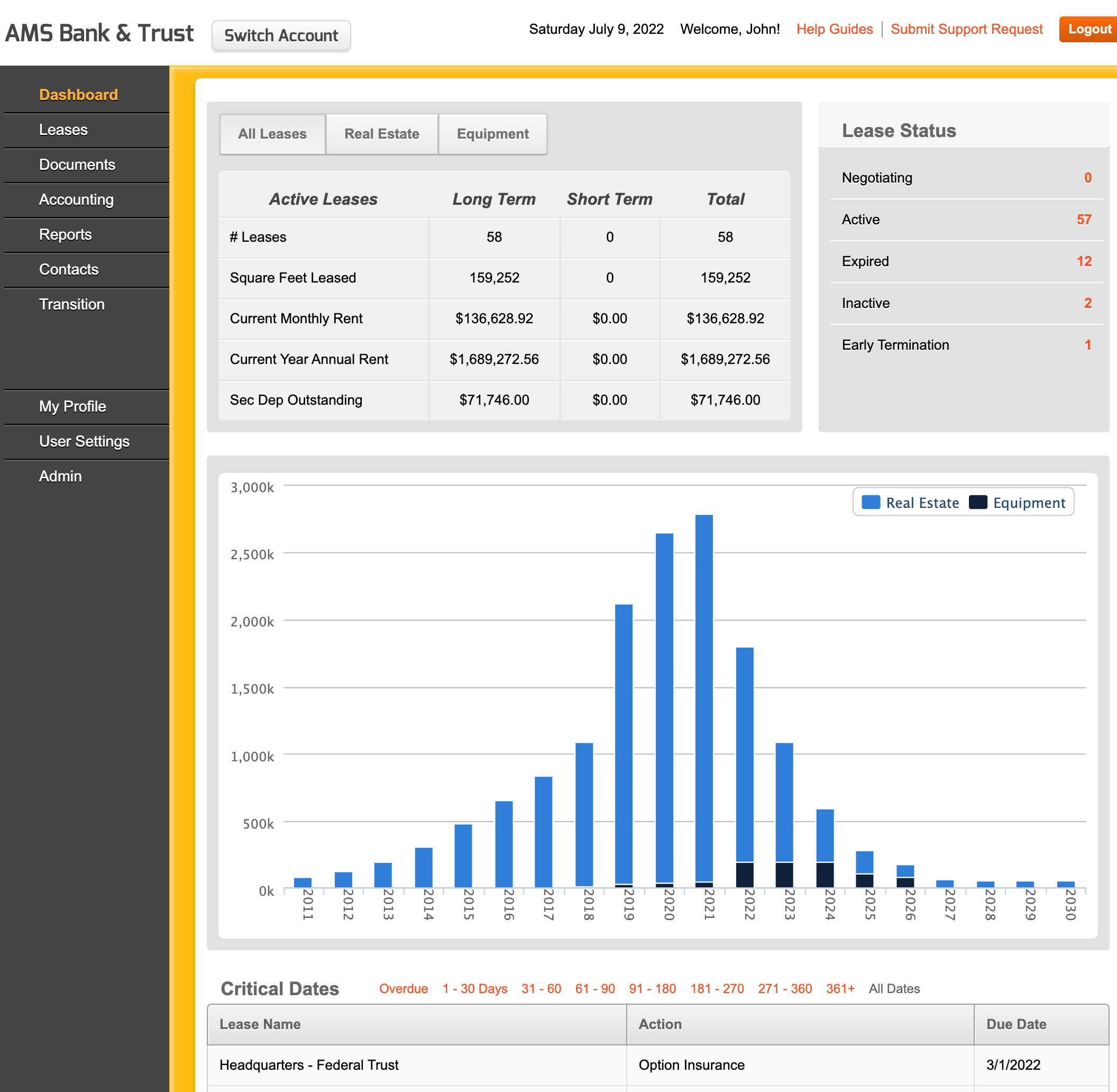The height and width of the screenshot is (1092, 1117).
Task: Log out using the Logout button
Action: 1088,29
